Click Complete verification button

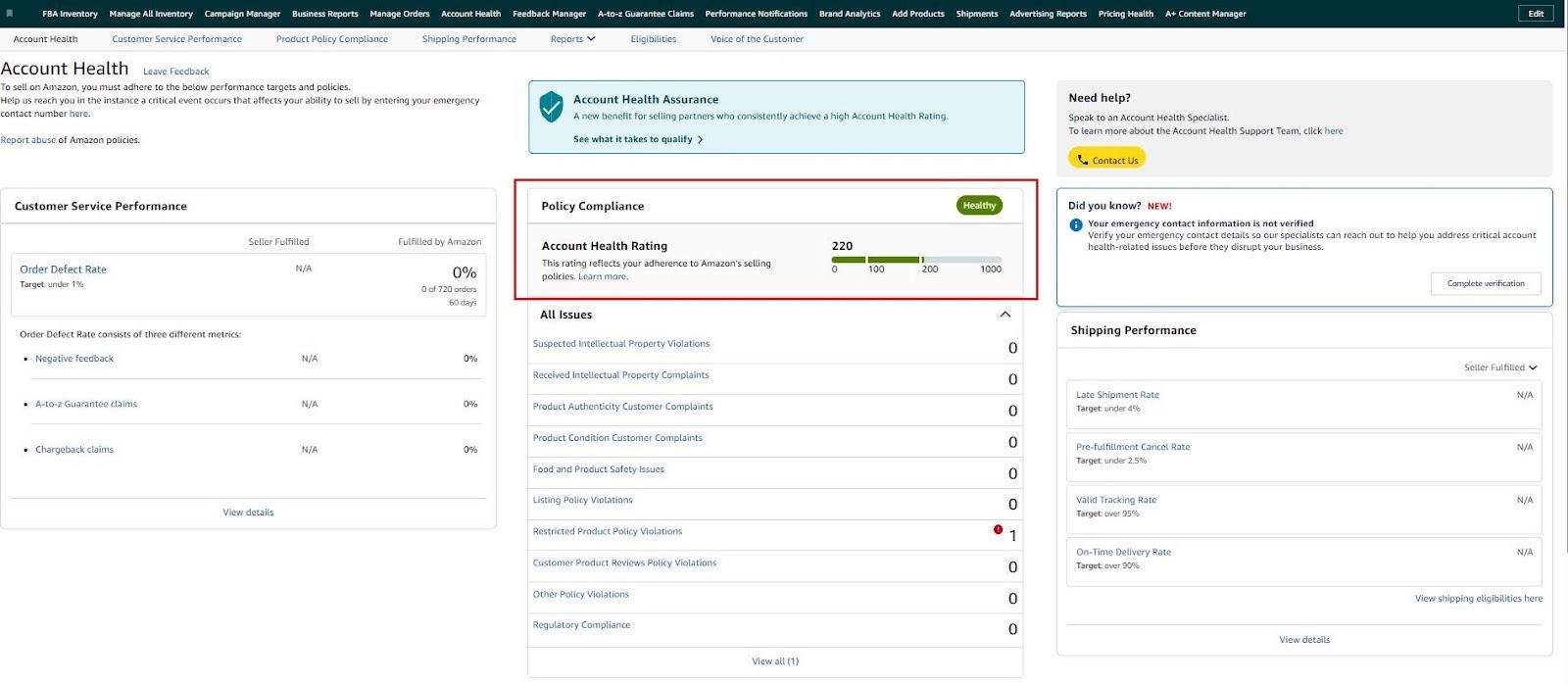(1486, 284)
